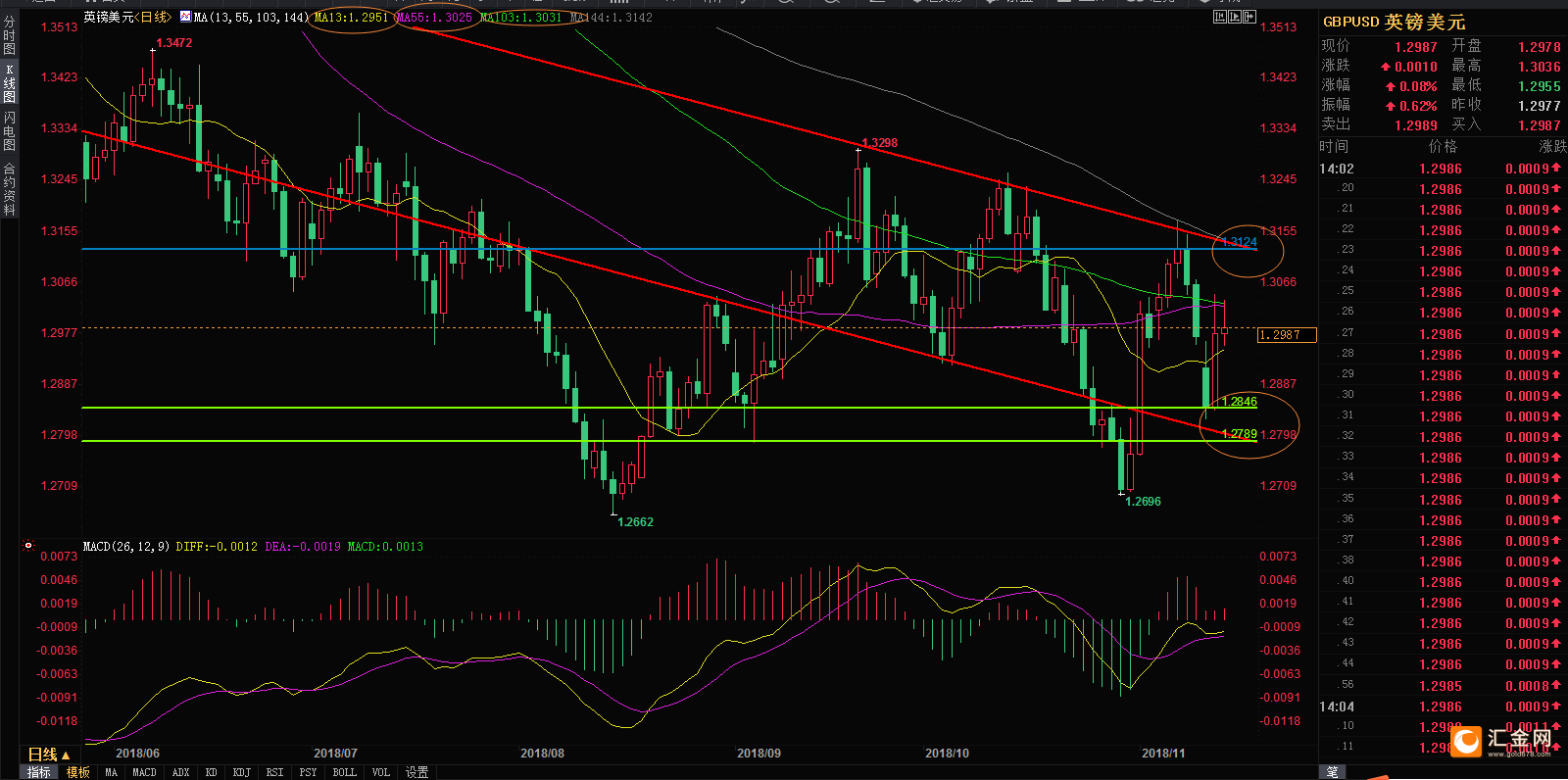Click the 最低 value 1.2955
This screenshot has width=1568, height=780.
point(1539,86)
